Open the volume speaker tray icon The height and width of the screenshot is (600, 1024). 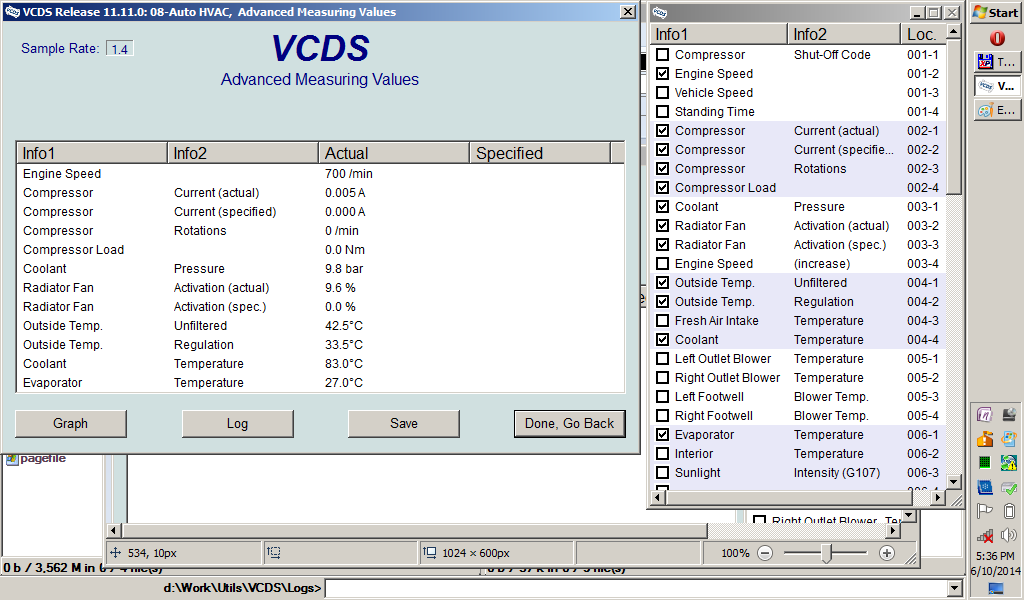[1009, 536]
